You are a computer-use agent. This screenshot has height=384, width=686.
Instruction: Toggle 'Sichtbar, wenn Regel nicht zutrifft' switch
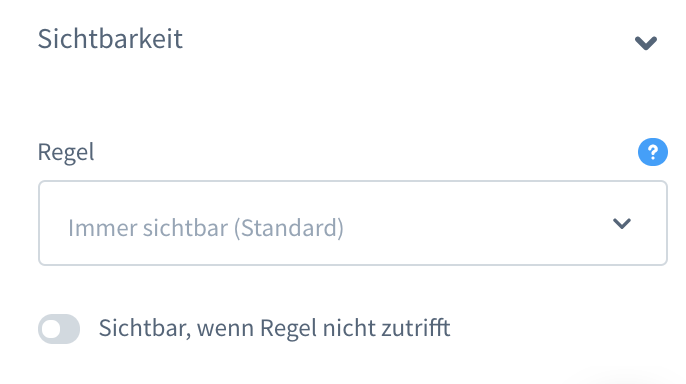tap(59, 329)
